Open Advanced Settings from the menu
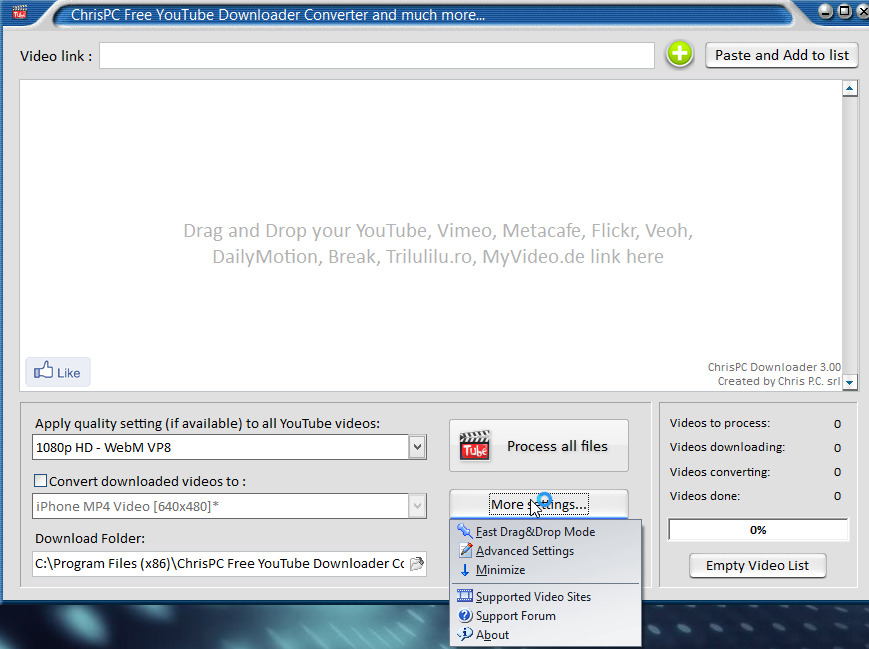The image size is (869, 649). 546,551
